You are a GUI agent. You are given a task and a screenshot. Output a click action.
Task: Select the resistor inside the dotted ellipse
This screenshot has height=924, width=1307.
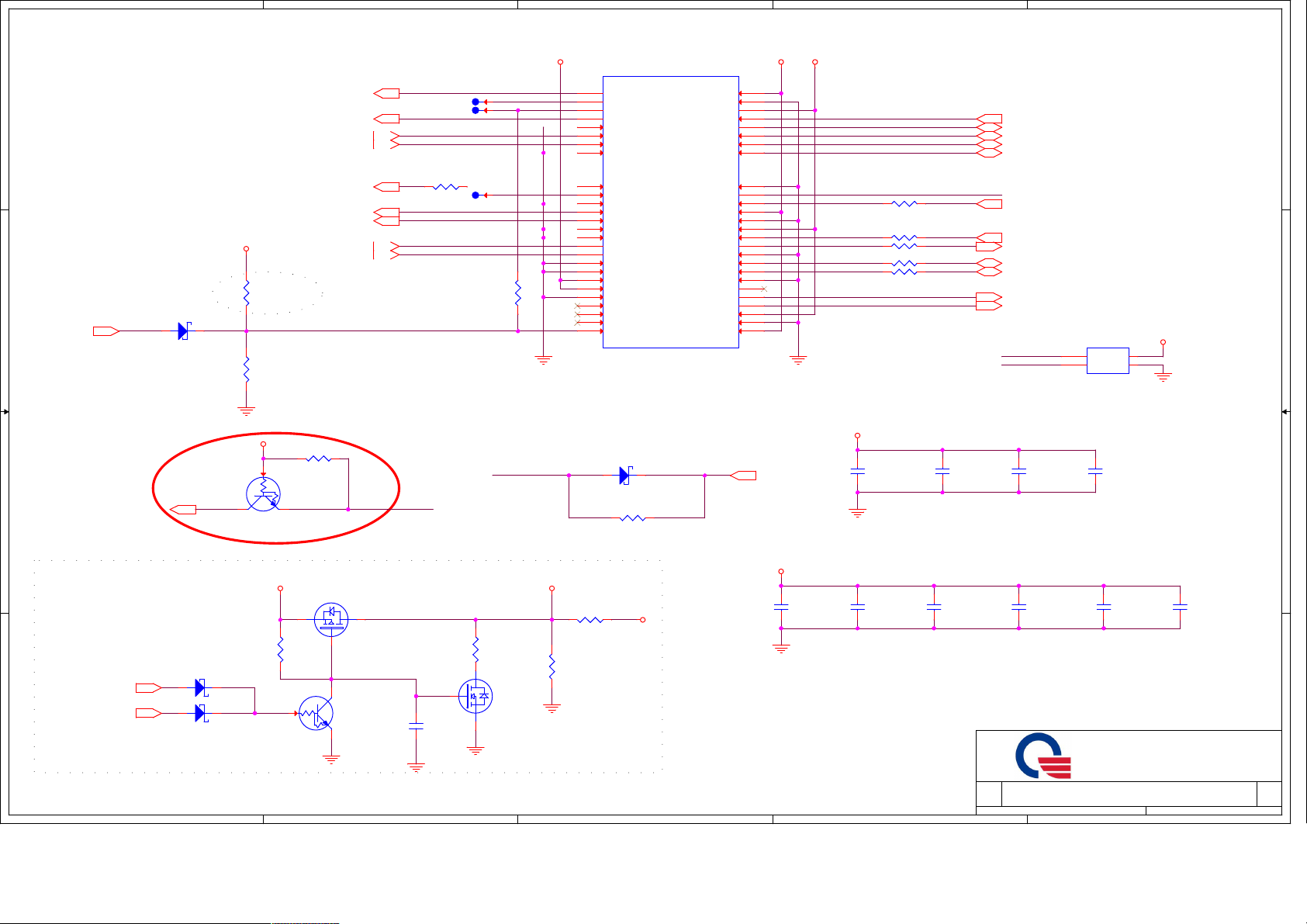coord(246,293)
